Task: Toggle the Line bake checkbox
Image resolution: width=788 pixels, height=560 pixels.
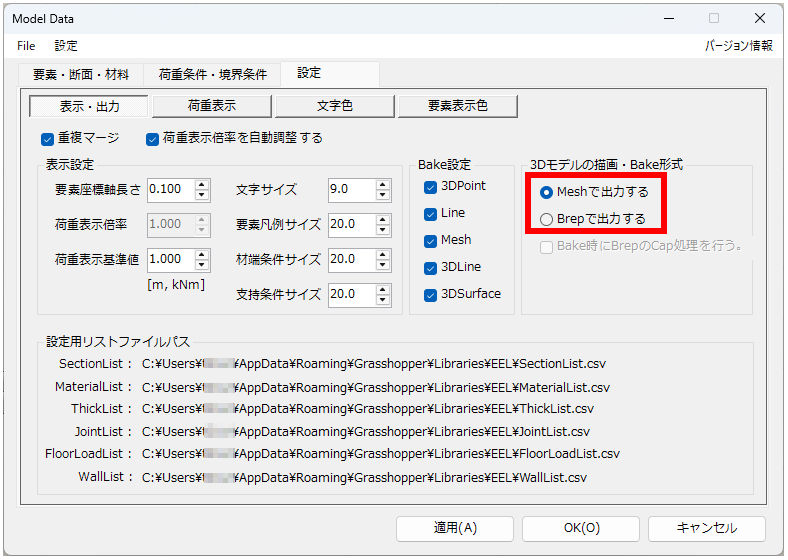Action: 431,214
